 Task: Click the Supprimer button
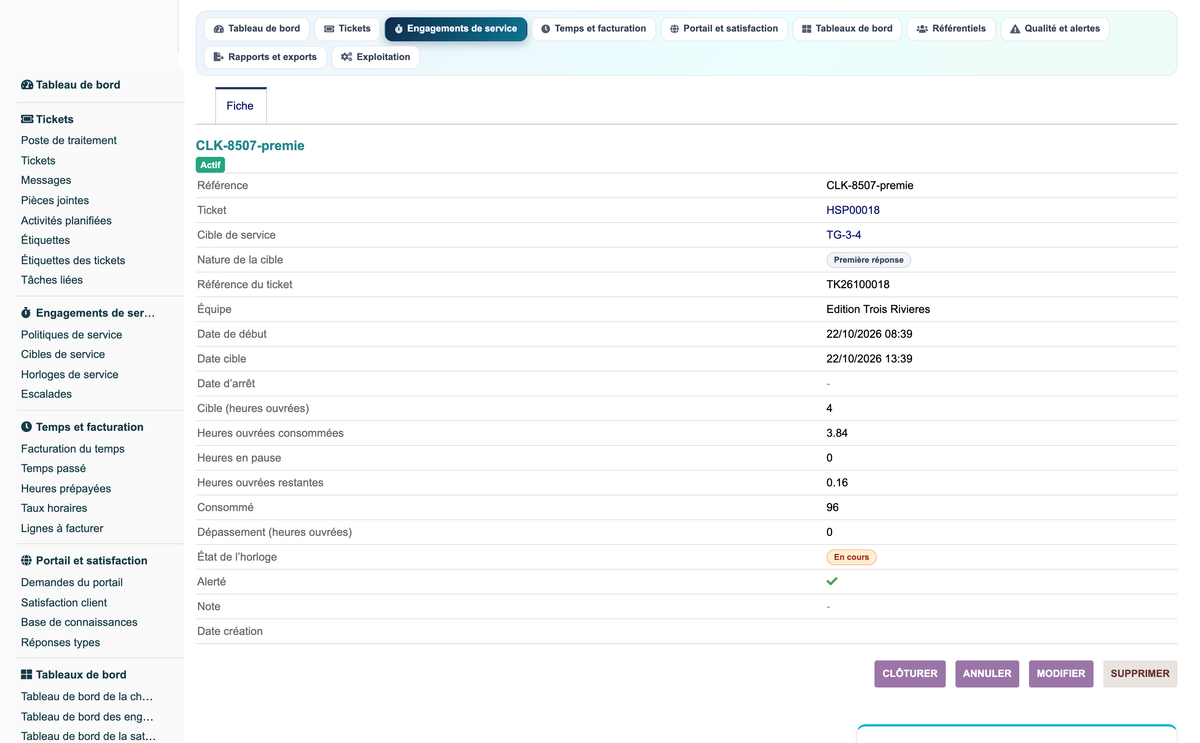point(1140,674)
